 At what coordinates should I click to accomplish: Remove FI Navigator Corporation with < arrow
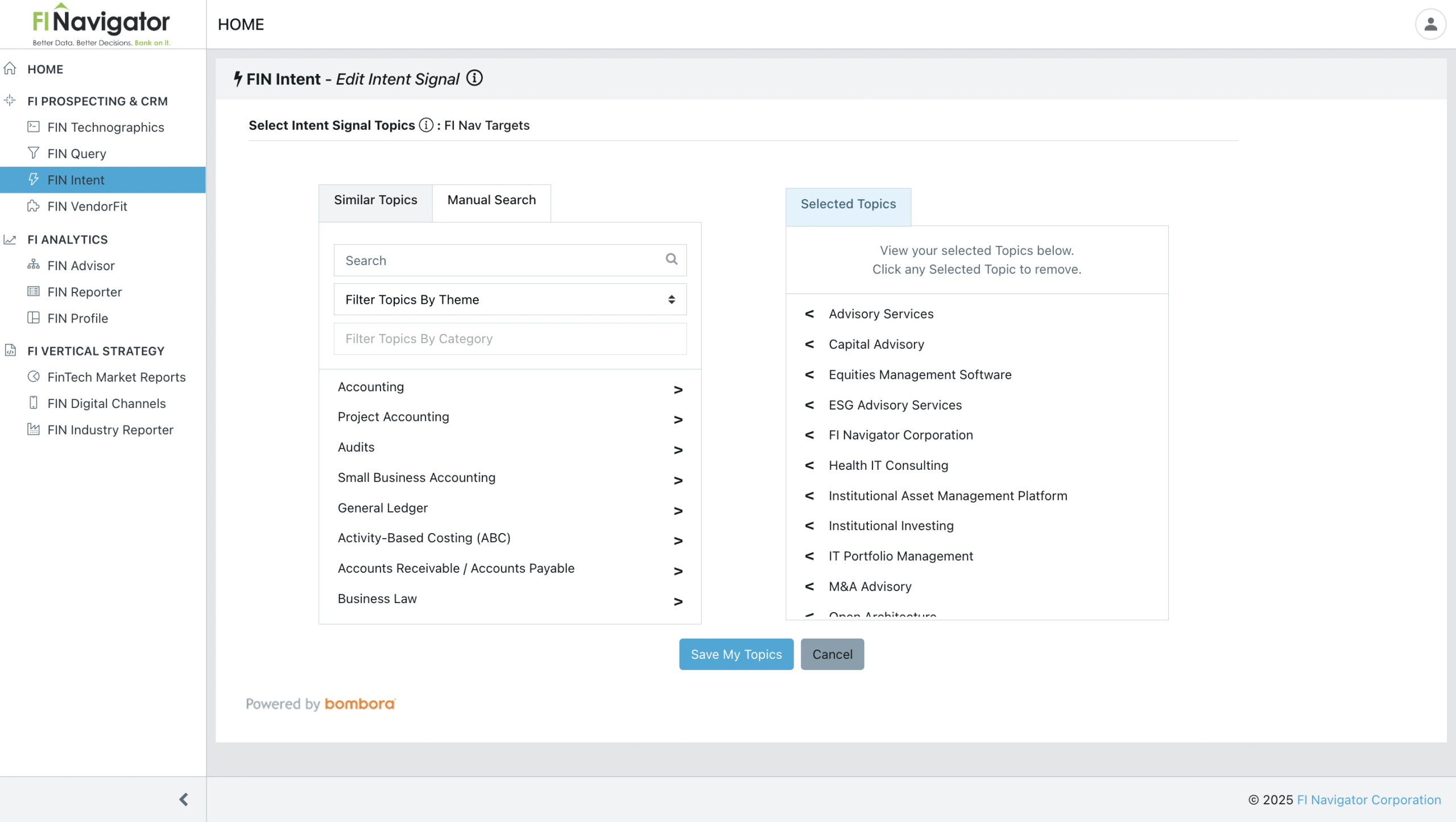809,435
